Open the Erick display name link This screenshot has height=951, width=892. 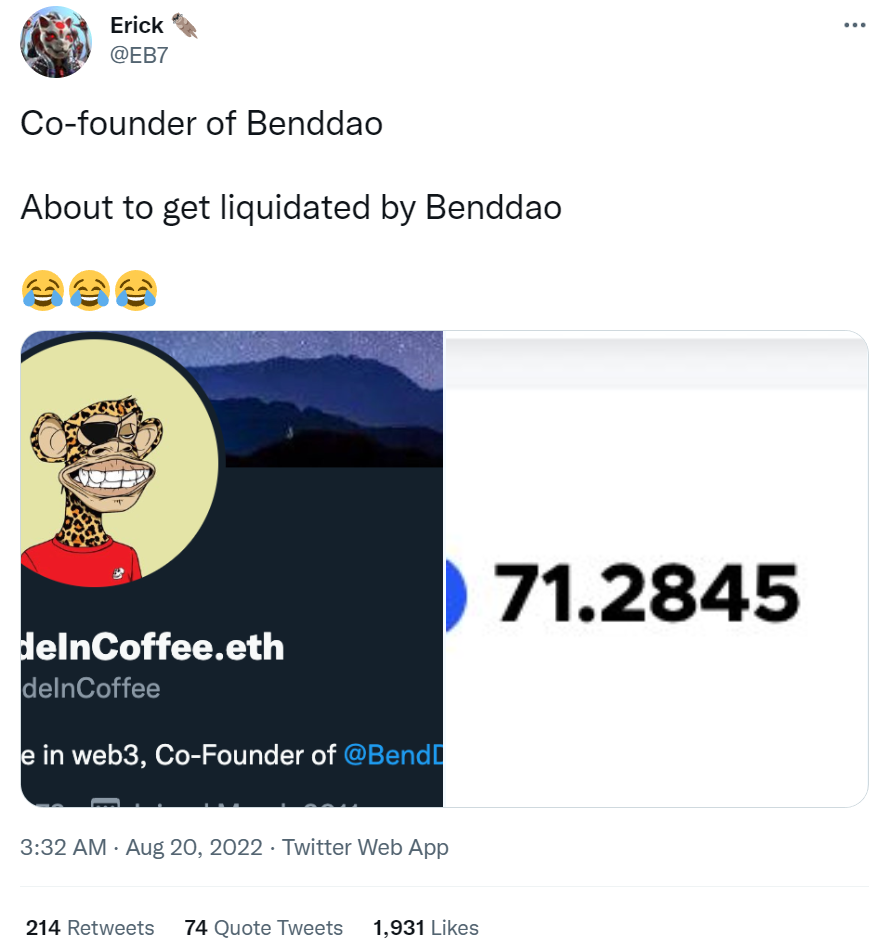point(137,26)
